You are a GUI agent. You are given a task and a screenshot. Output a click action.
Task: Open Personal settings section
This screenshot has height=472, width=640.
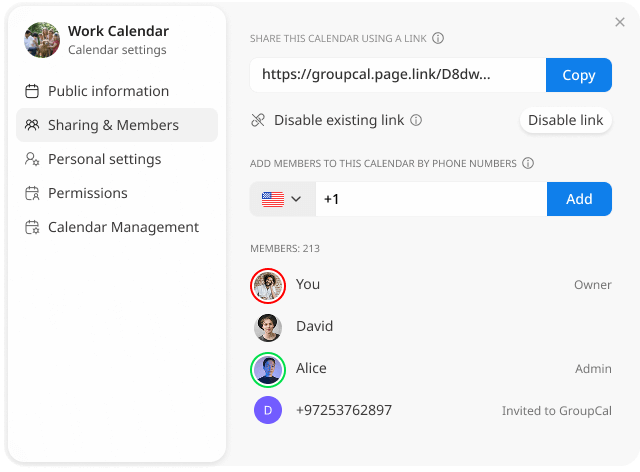[x=117, y=159]
